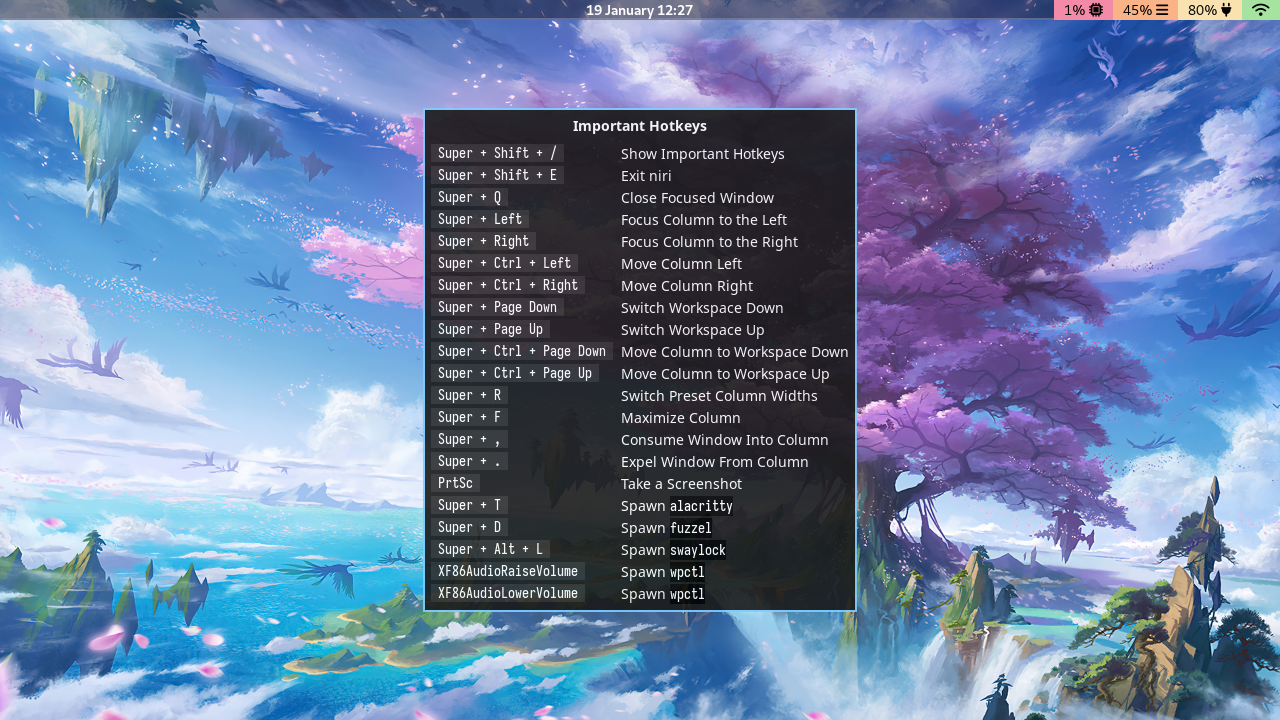Click the Close Focused Window description
Viewport: 1280px width, 720px height.
(x=697, y=198)
